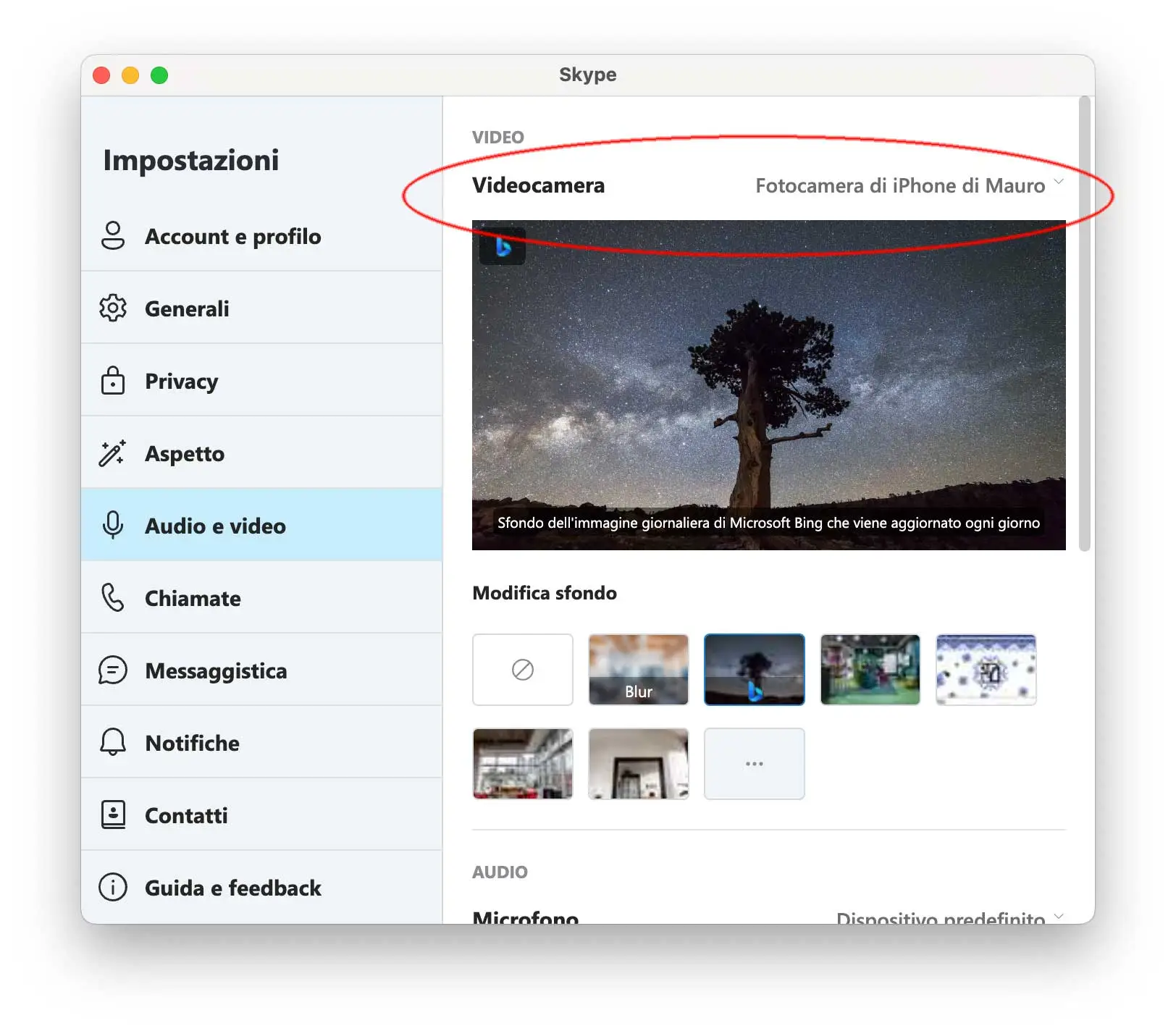Screen dimensions: 1176x1031
Task: Click the Privacy lock icon
Action: click(x=114, y=381)
